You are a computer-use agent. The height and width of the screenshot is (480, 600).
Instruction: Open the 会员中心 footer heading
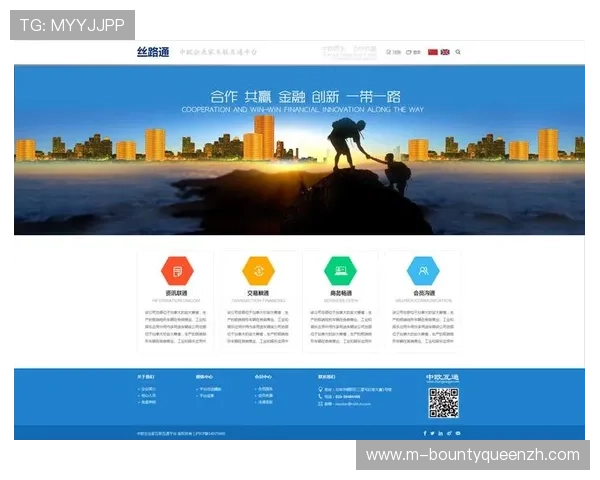pos(263,377)
